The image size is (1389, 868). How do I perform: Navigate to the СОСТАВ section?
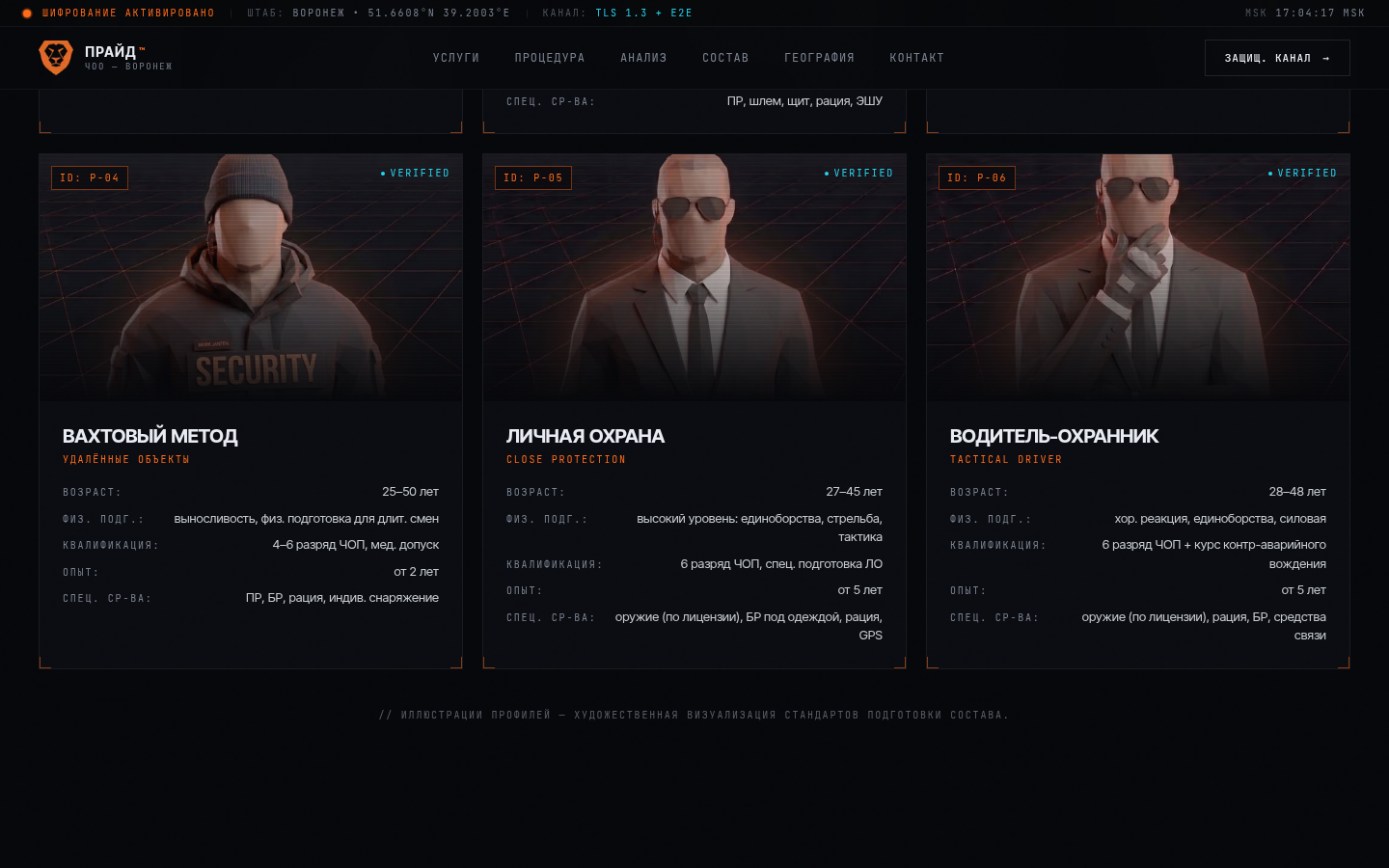click(725, 58)
